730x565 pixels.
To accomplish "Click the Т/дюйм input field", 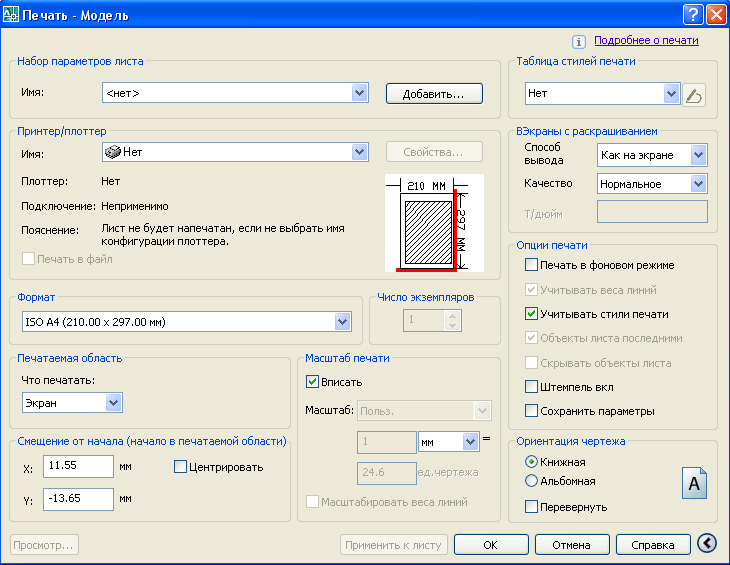I will coord(652,212).
